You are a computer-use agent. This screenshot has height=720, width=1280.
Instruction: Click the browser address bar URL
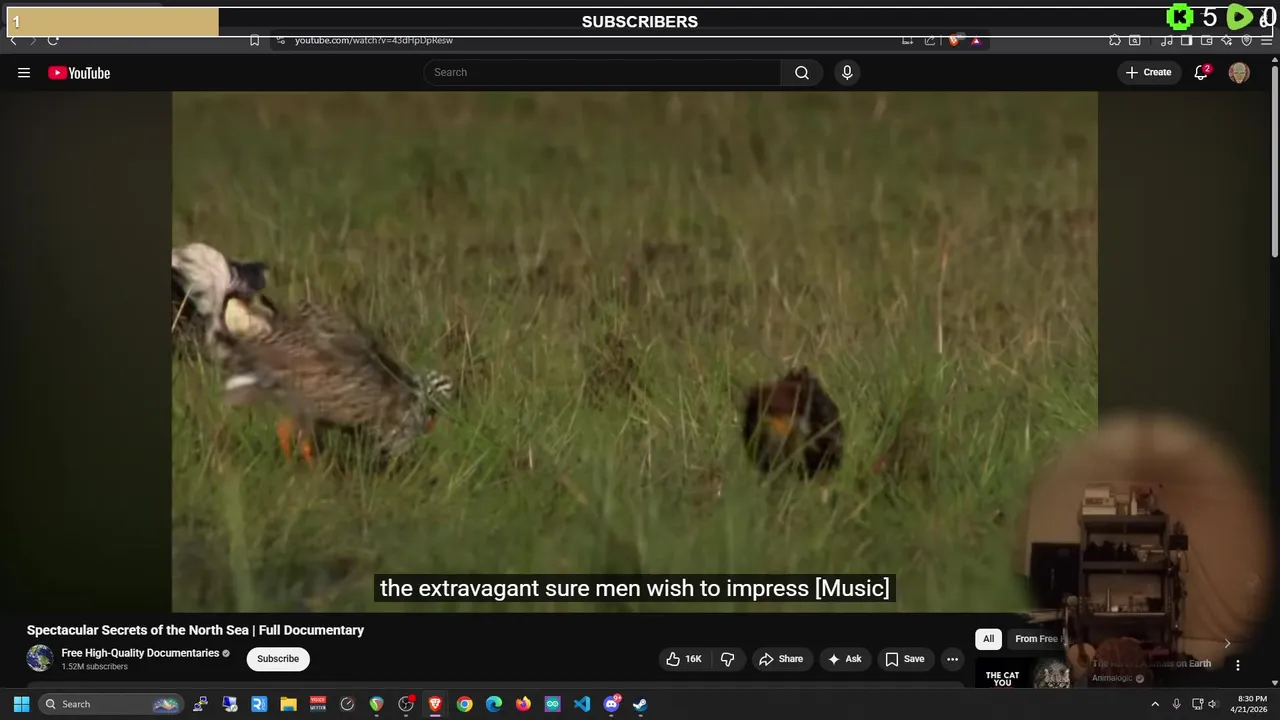[x=374, y=40]
